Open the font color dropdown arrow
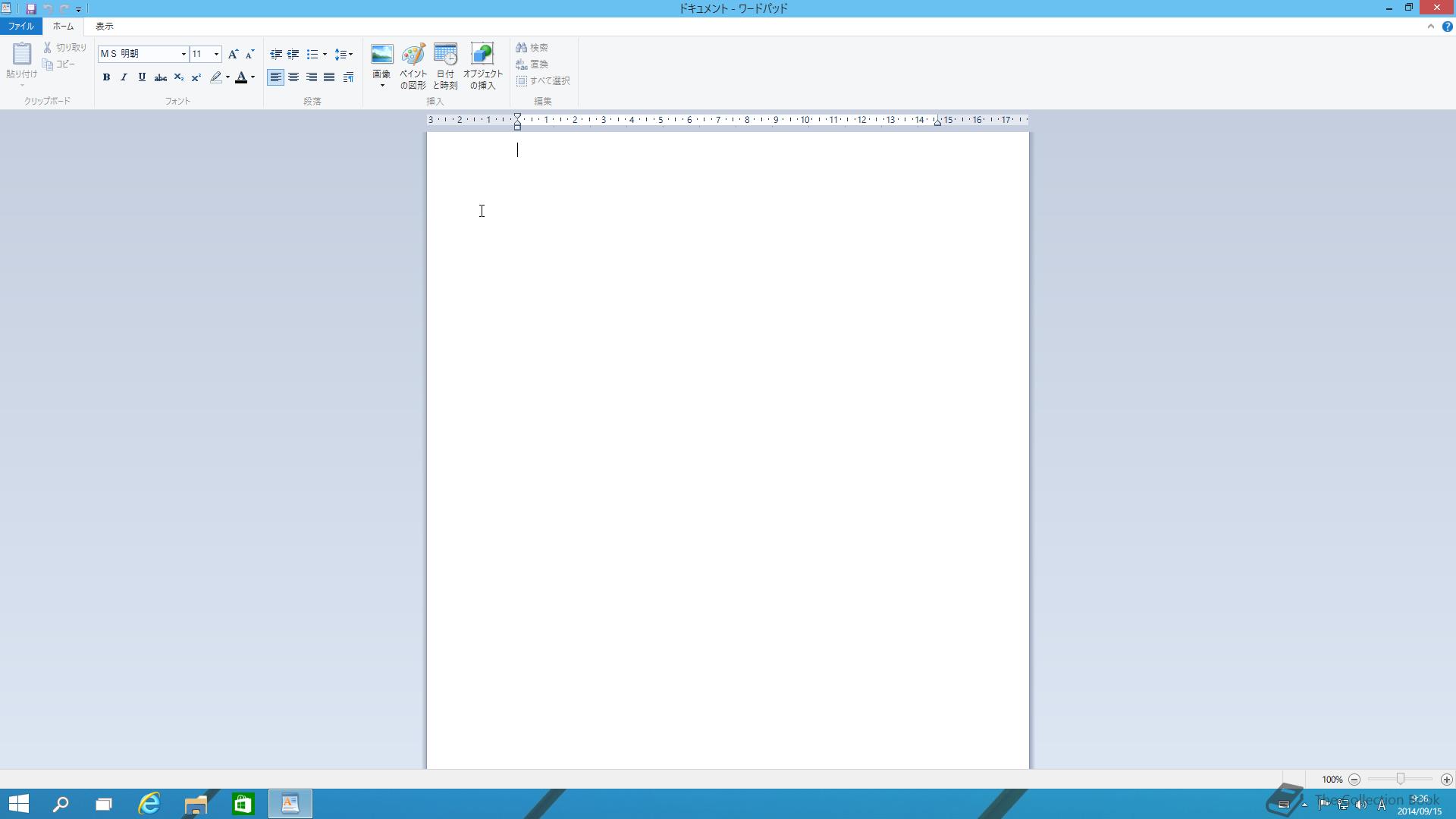The height and width of the screenshot is (819, 1456). tap(253, 77)
